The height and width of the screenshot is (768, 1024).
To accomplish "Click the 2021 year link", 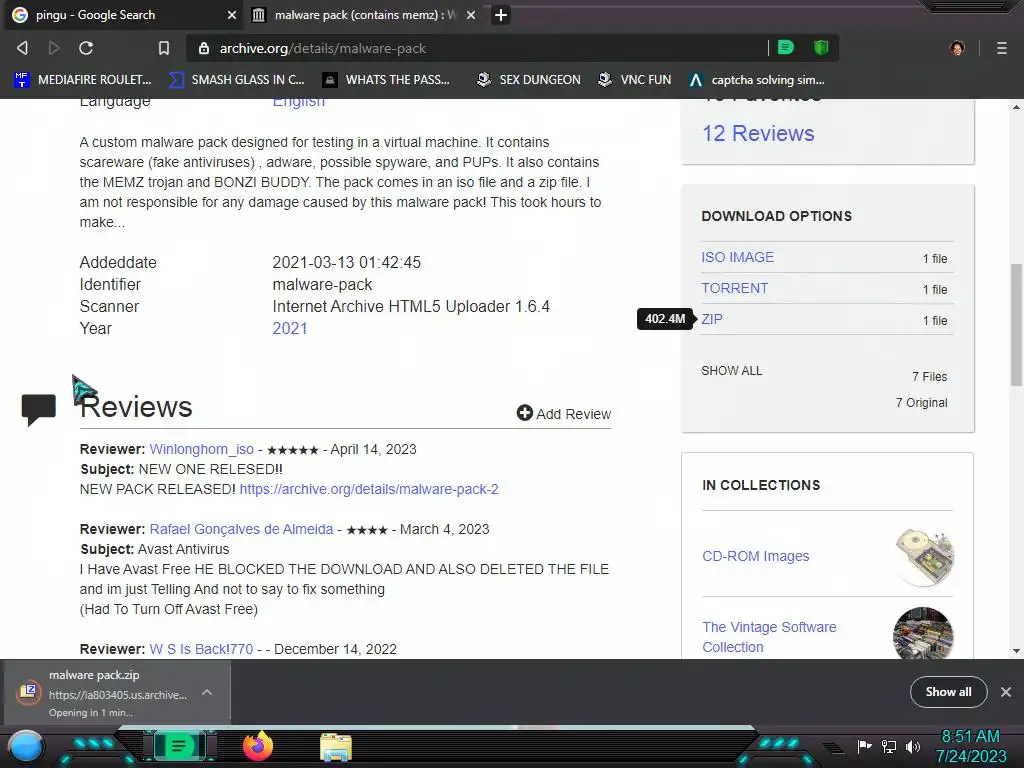I will click(290, 328).
